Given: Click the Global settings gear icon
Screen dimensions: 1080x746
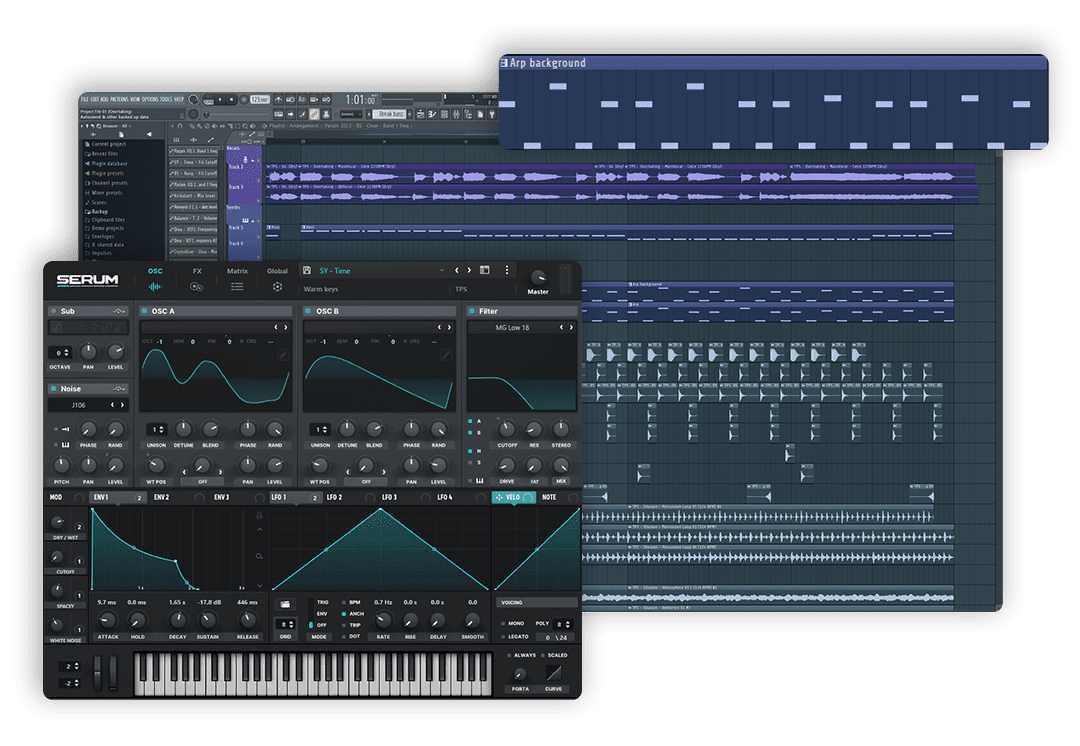Looking at the screenshot, I should pyautogui.click(x=277, y=287).
